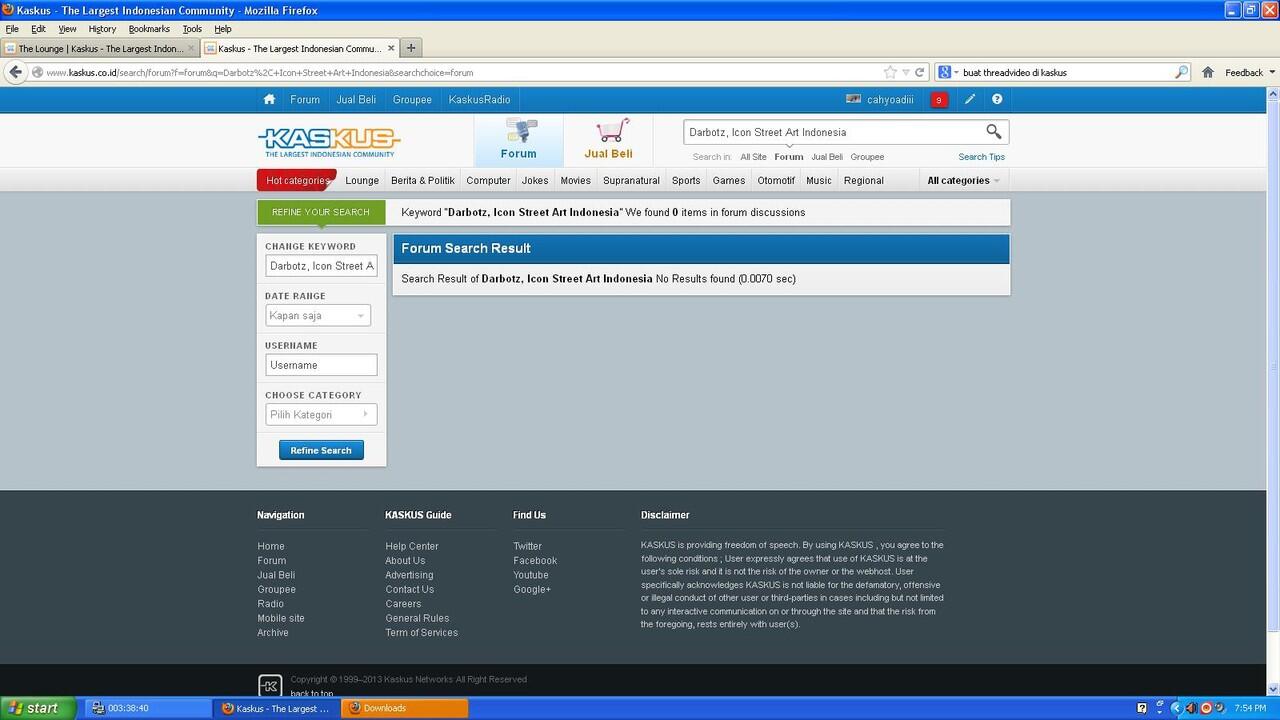Open the File menu
Screen dimensions: 1280x720
(x=12, y=29)
